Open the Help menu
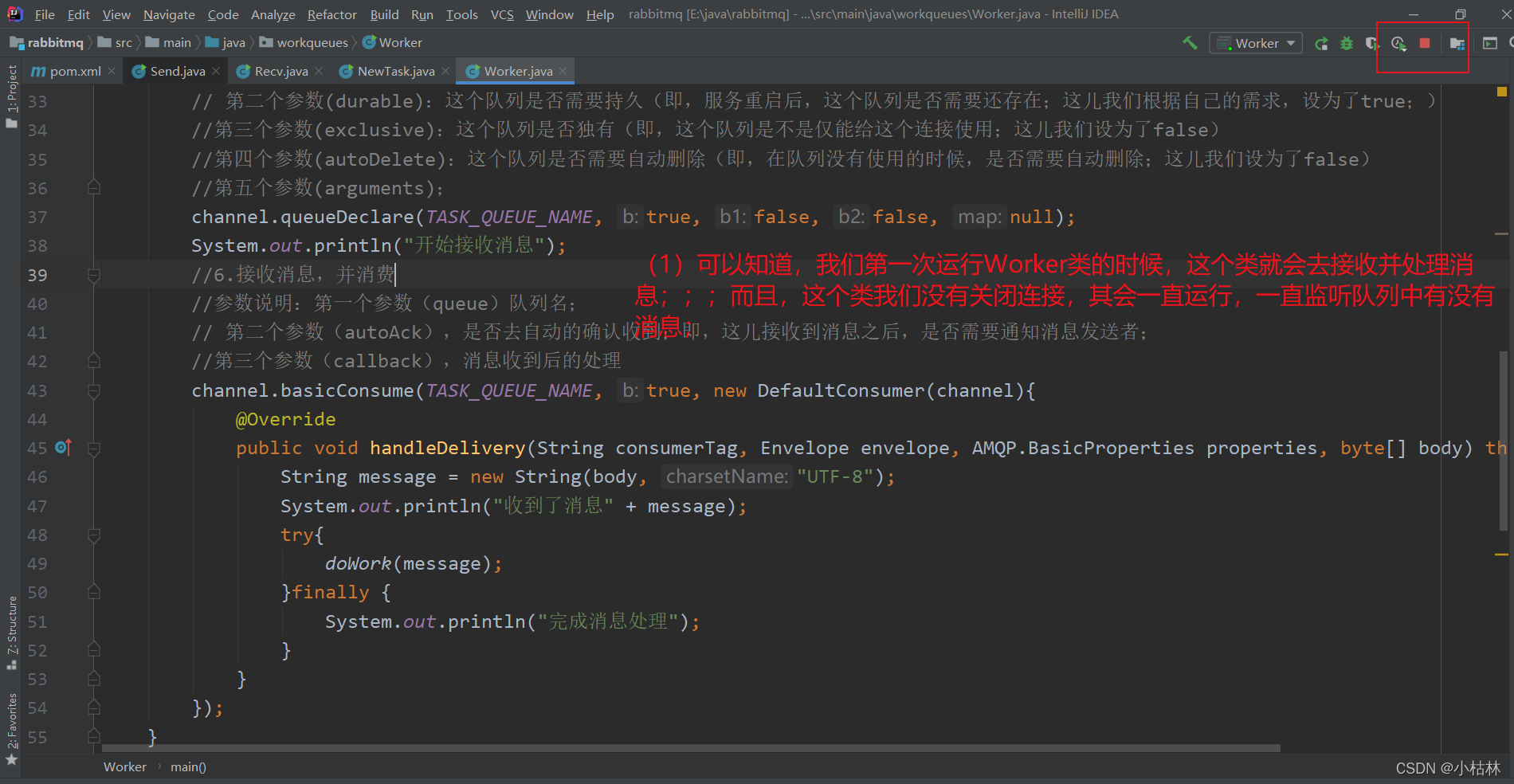Viewport: 1514px width, 784px height. 600,14
